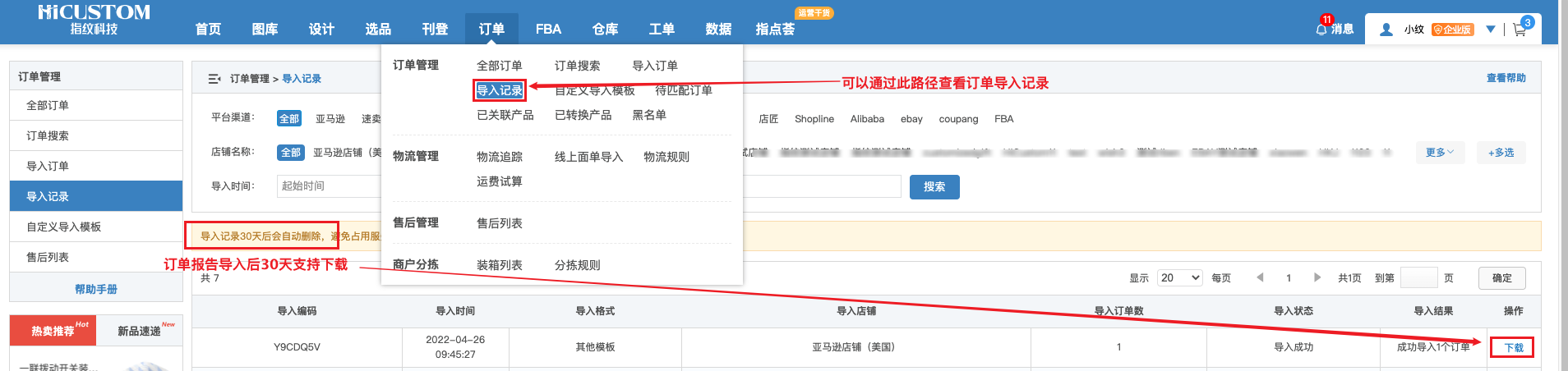The image size is (1568, 371).
Task: Click 下载 link for record Y9CDQ5V
Action: (1513, 348)
